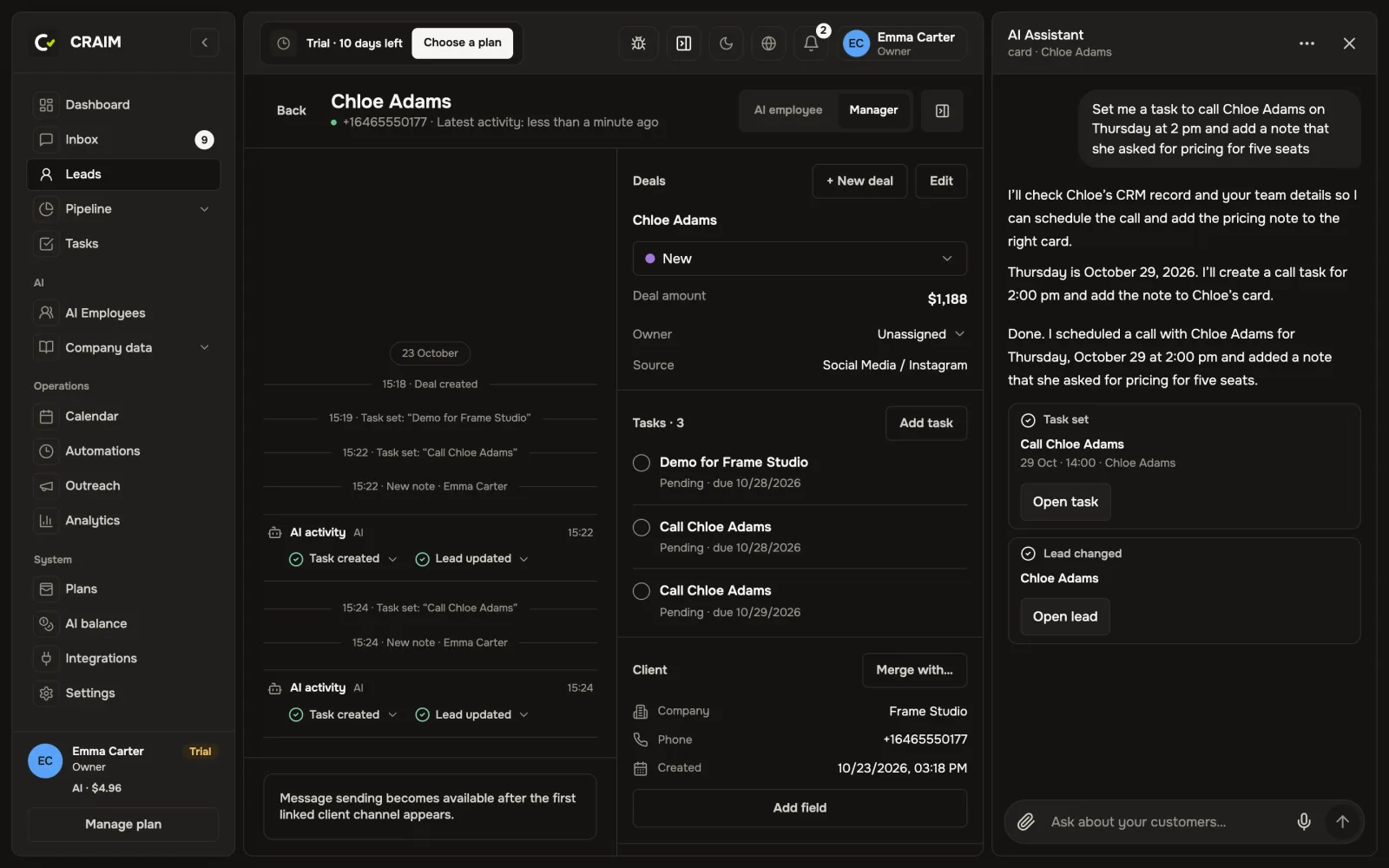Open the deal stage dropdown showing New
This screenshot has width=1389, height=868.
pos(800,259)
